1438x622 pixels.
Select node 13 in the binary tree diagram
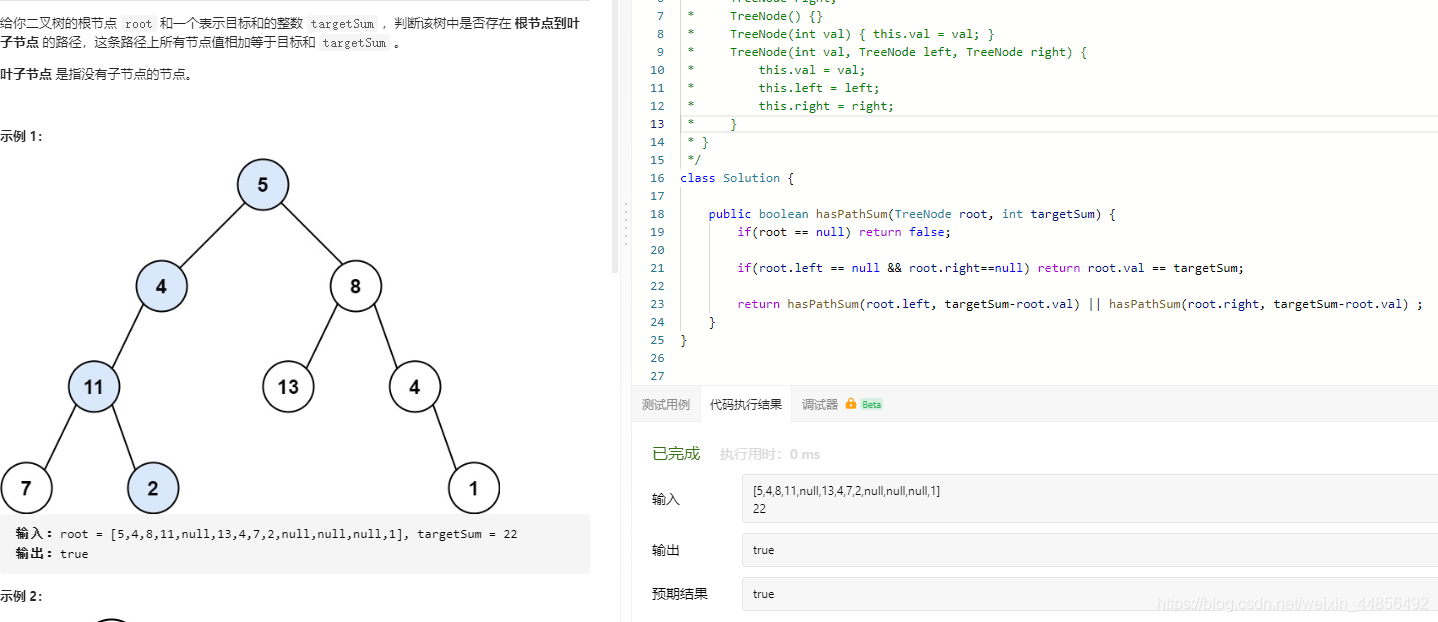tap(288, 386)
